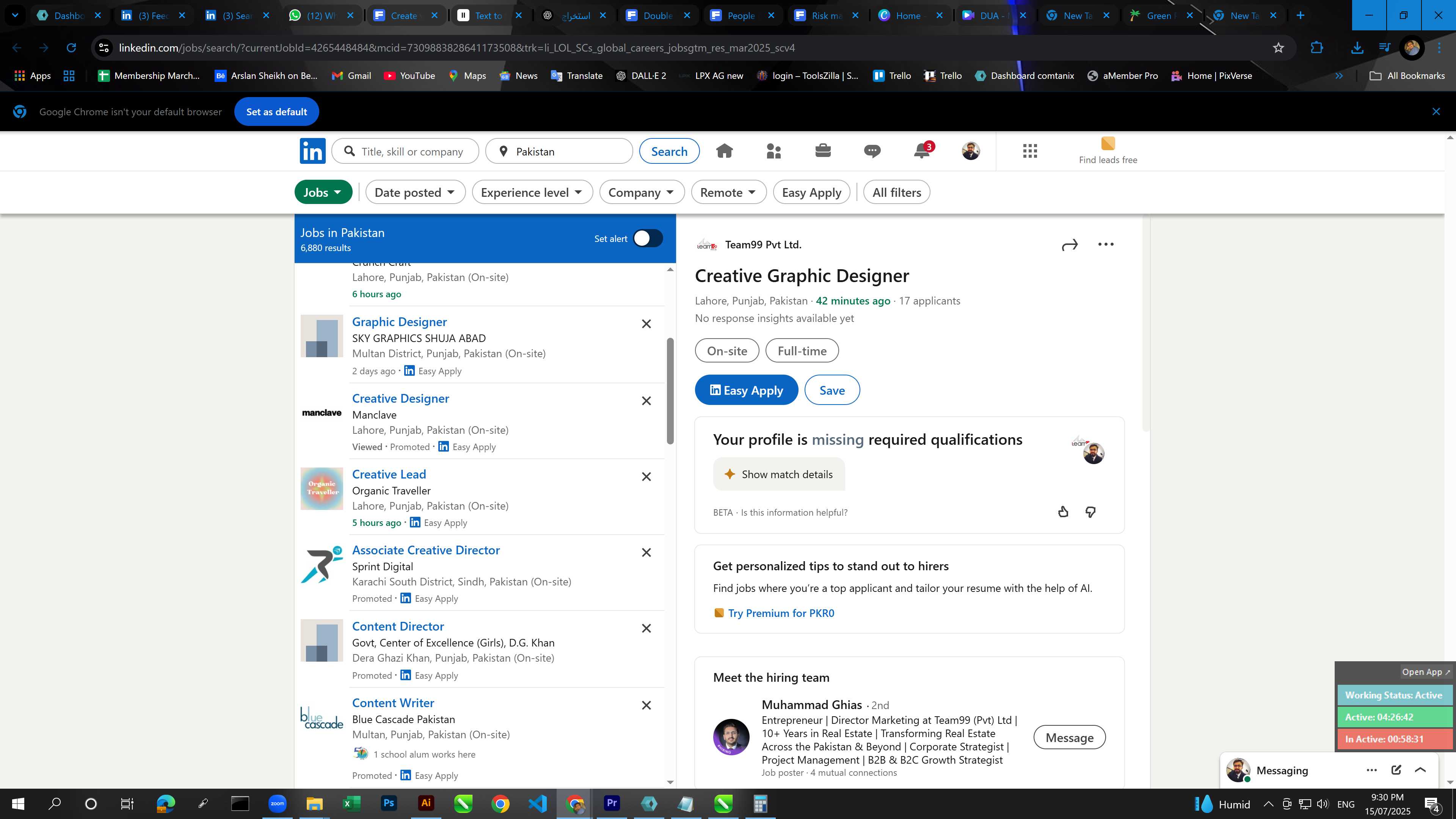Toggle the Easy Apply filter

click(811, 192)
